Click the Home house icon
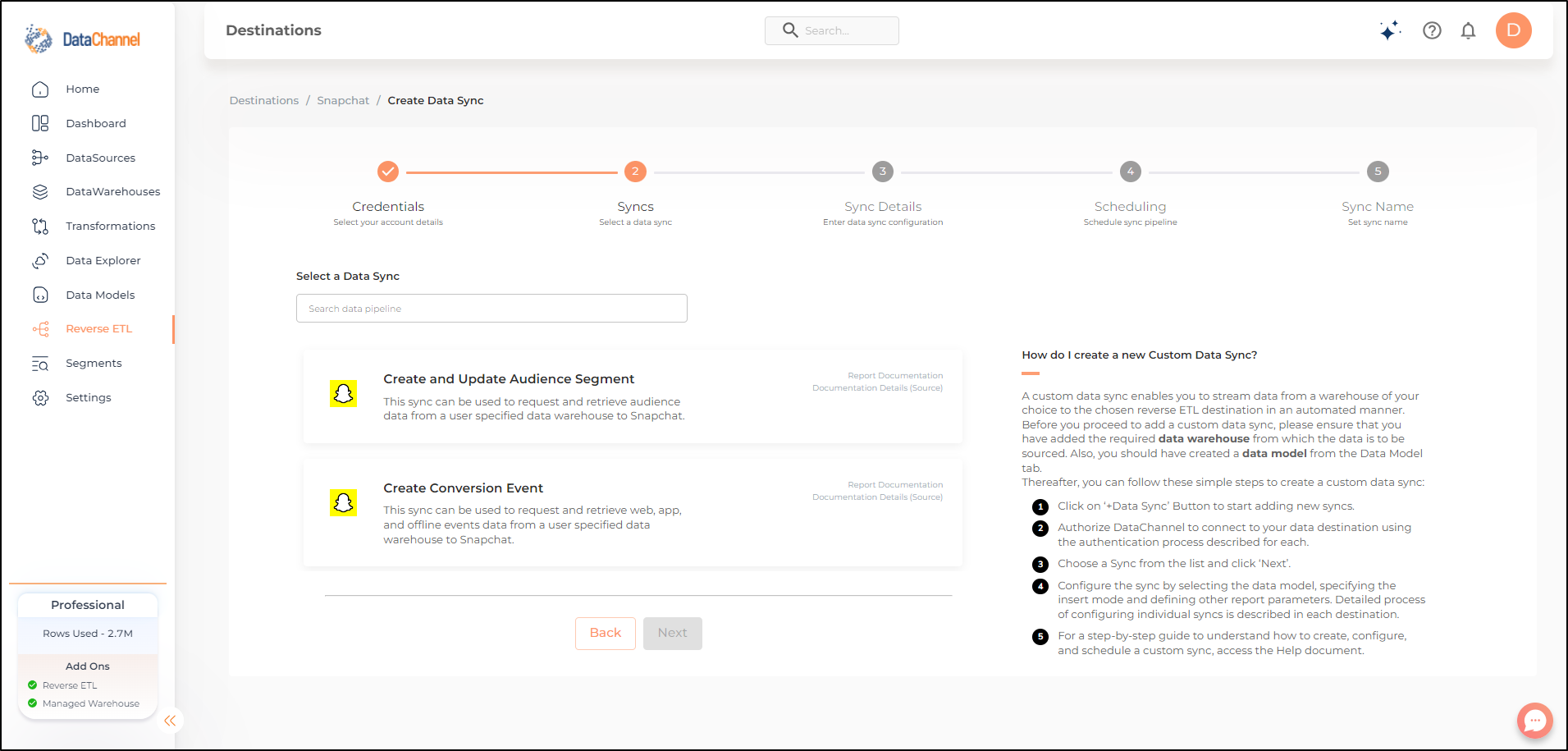Viewport: 1568px width, 751px height. pos(40,89)
